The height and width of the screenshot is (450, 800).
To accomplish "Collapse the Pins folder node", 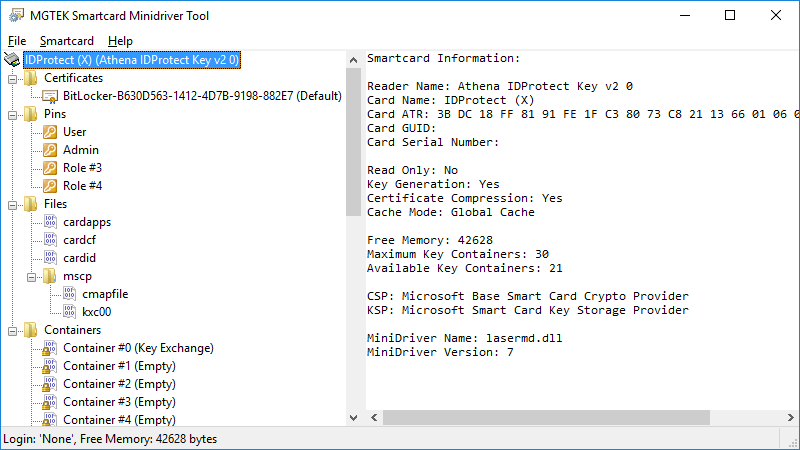I will (13, 115).
